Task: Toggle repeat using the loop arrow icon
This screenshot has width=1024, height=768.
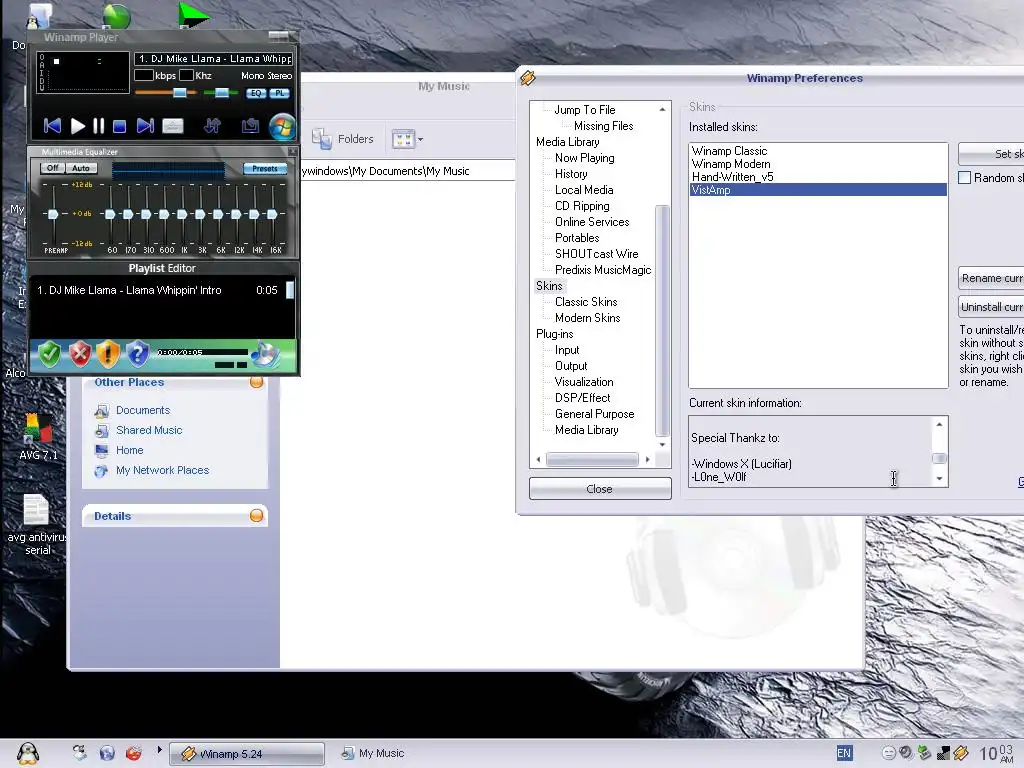Action: [x=250, y=125]
